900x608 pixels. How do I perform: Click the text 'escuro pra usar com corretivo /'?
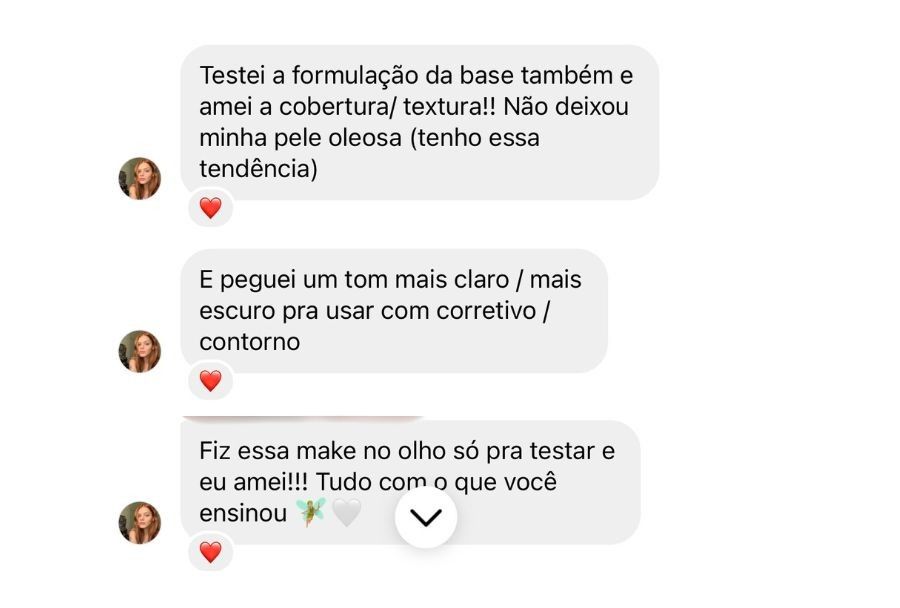[x=374, y=310]
